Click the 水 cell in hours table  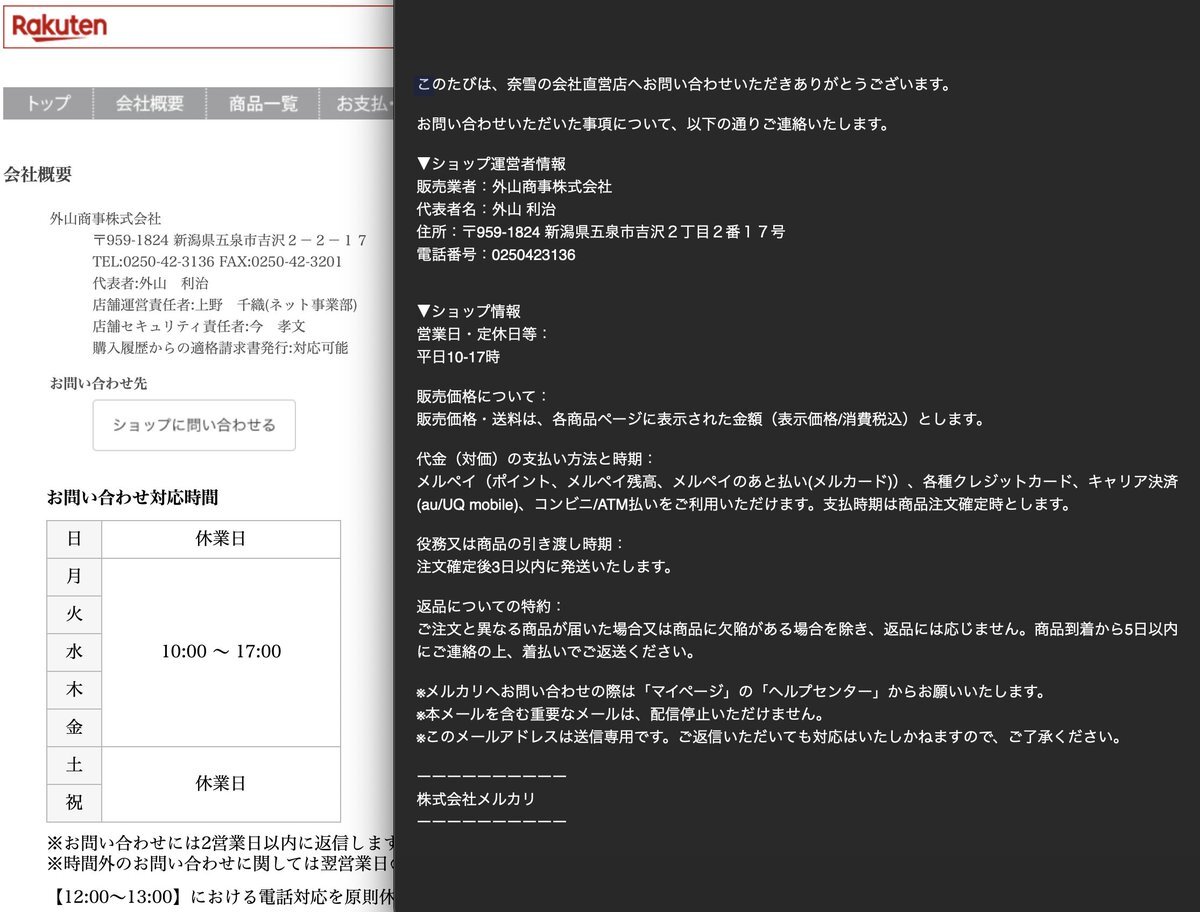tap(74, 652)
